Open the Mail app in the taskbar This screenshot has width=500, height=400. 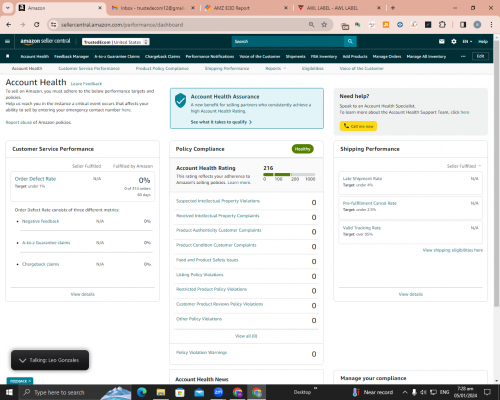pyautogui.click(x=199, y=392)
